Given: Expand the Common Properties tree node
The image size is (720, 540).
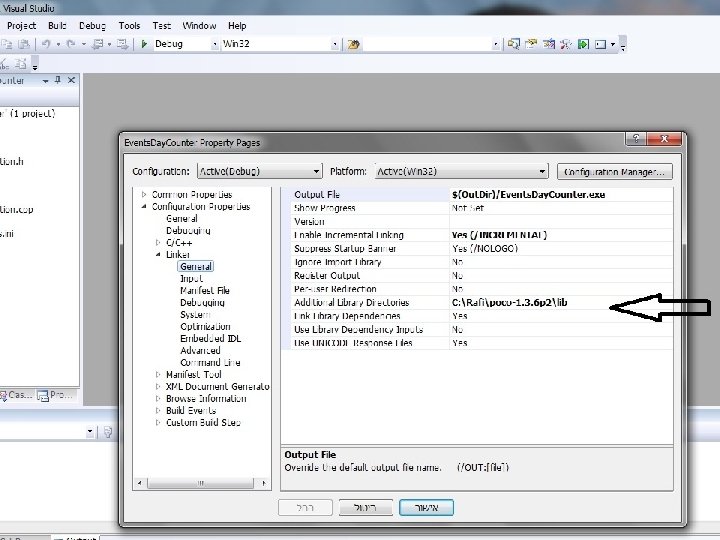Looking at the screenshot, I should click(144, 194).
